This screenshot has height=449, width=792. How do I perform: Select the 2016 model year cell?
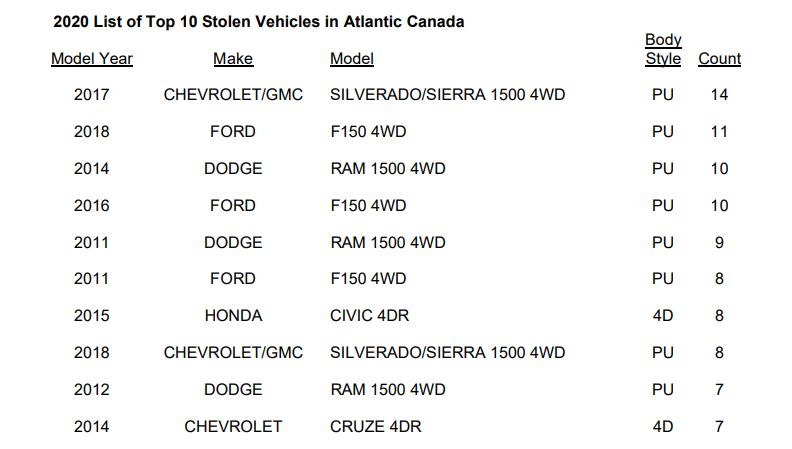[x=92, y=206]
